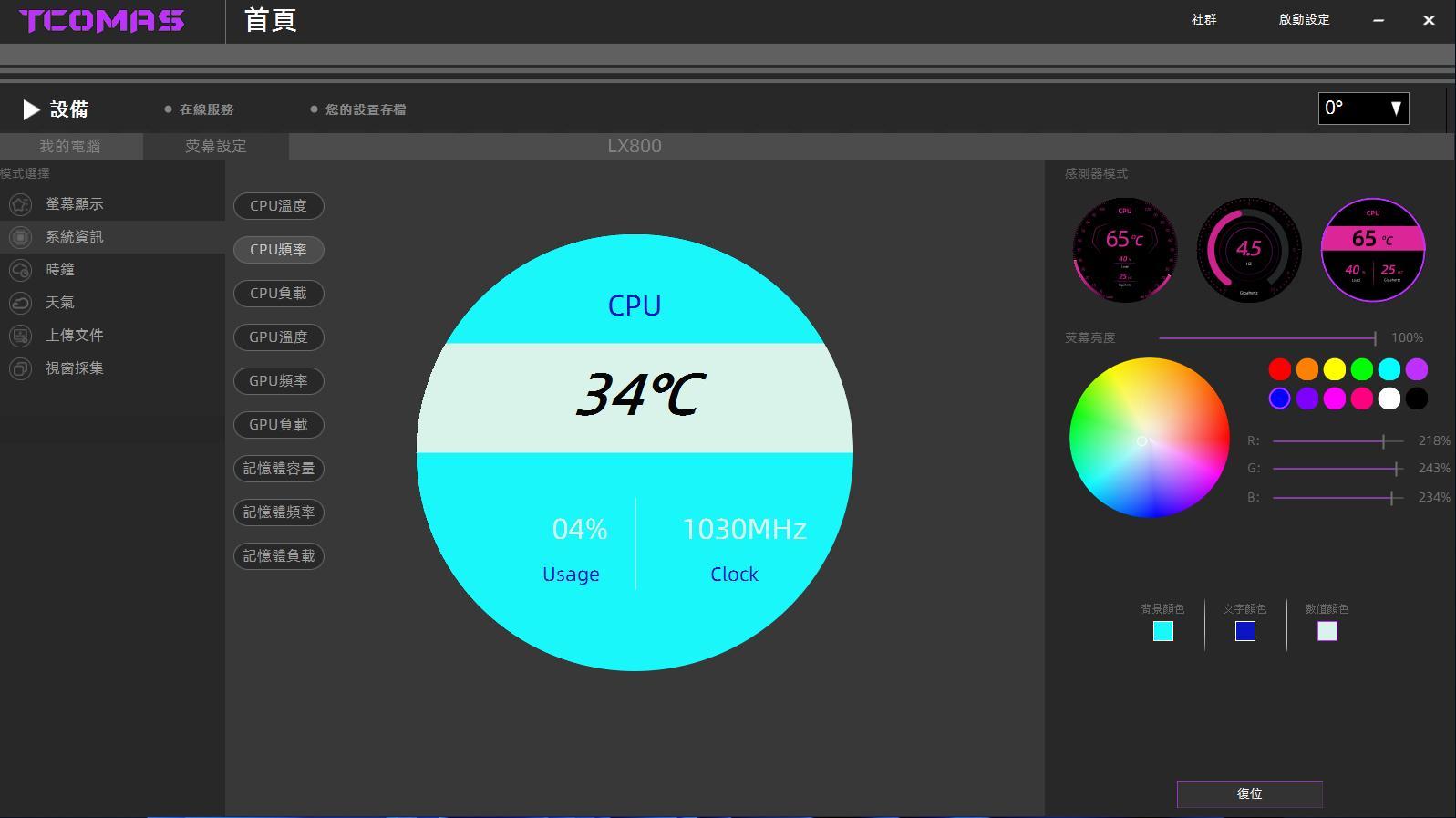
Task: Click the 螢幕顯示 sidebar icon
Action: (20, 204)
